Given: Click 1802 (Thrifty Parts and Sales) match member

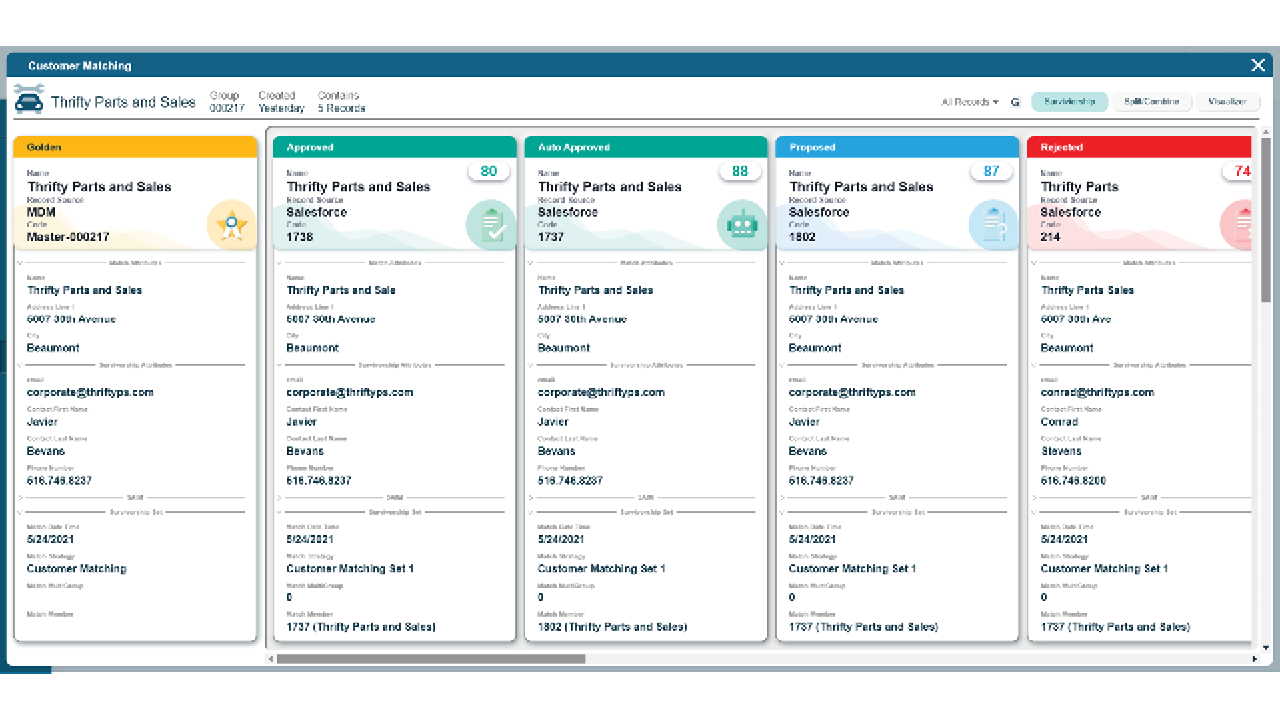Looking at the screenshot, I should (612, 627).
